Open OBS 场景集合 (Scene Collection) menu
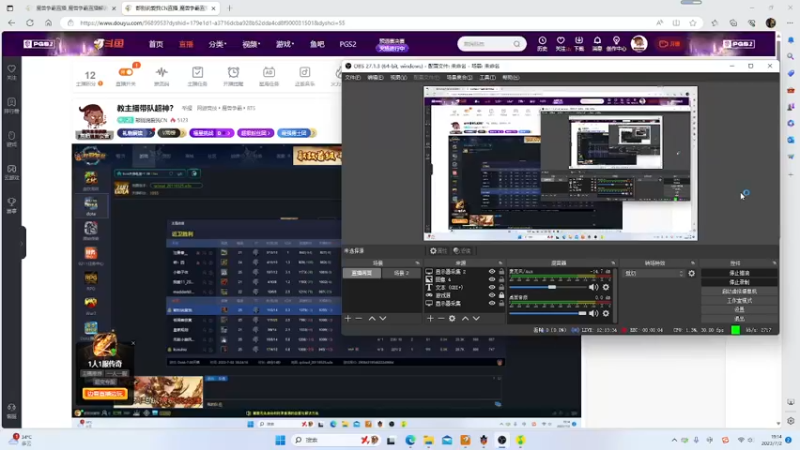Screen dimensions: 800x450 pyautogui.click(x=459, y=78)
